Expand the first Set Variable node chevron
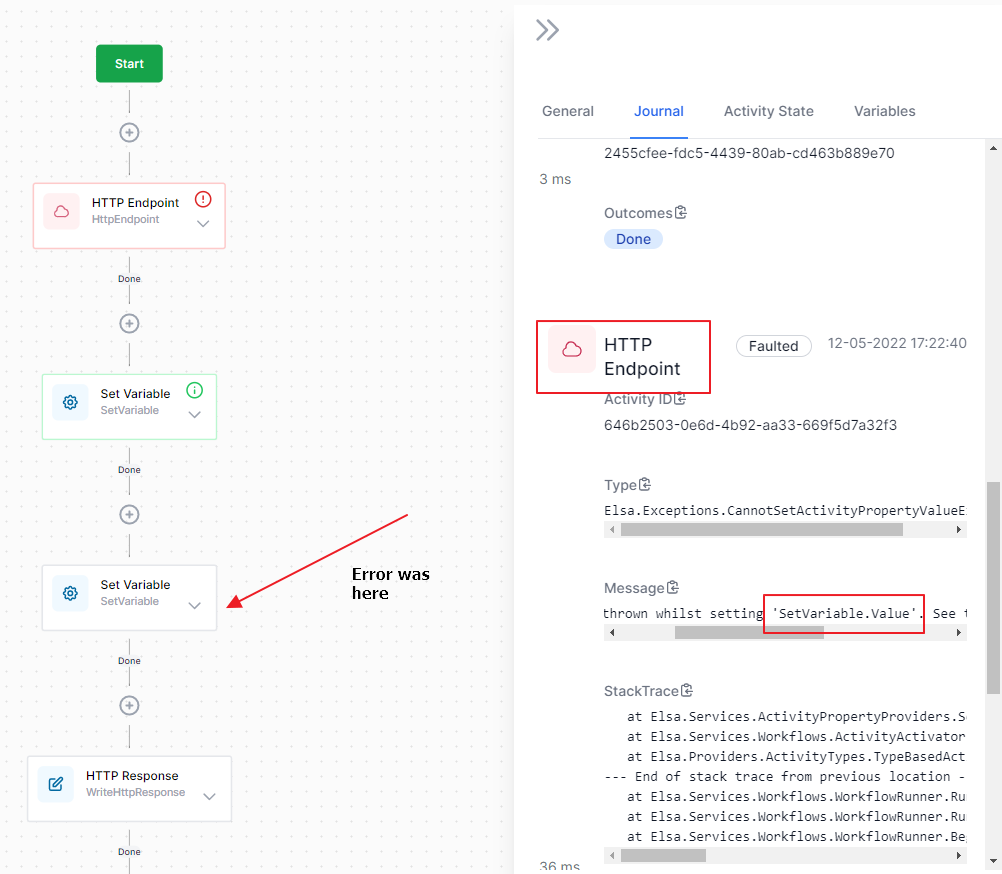The image size is (1002, 874). click(195, 415)
